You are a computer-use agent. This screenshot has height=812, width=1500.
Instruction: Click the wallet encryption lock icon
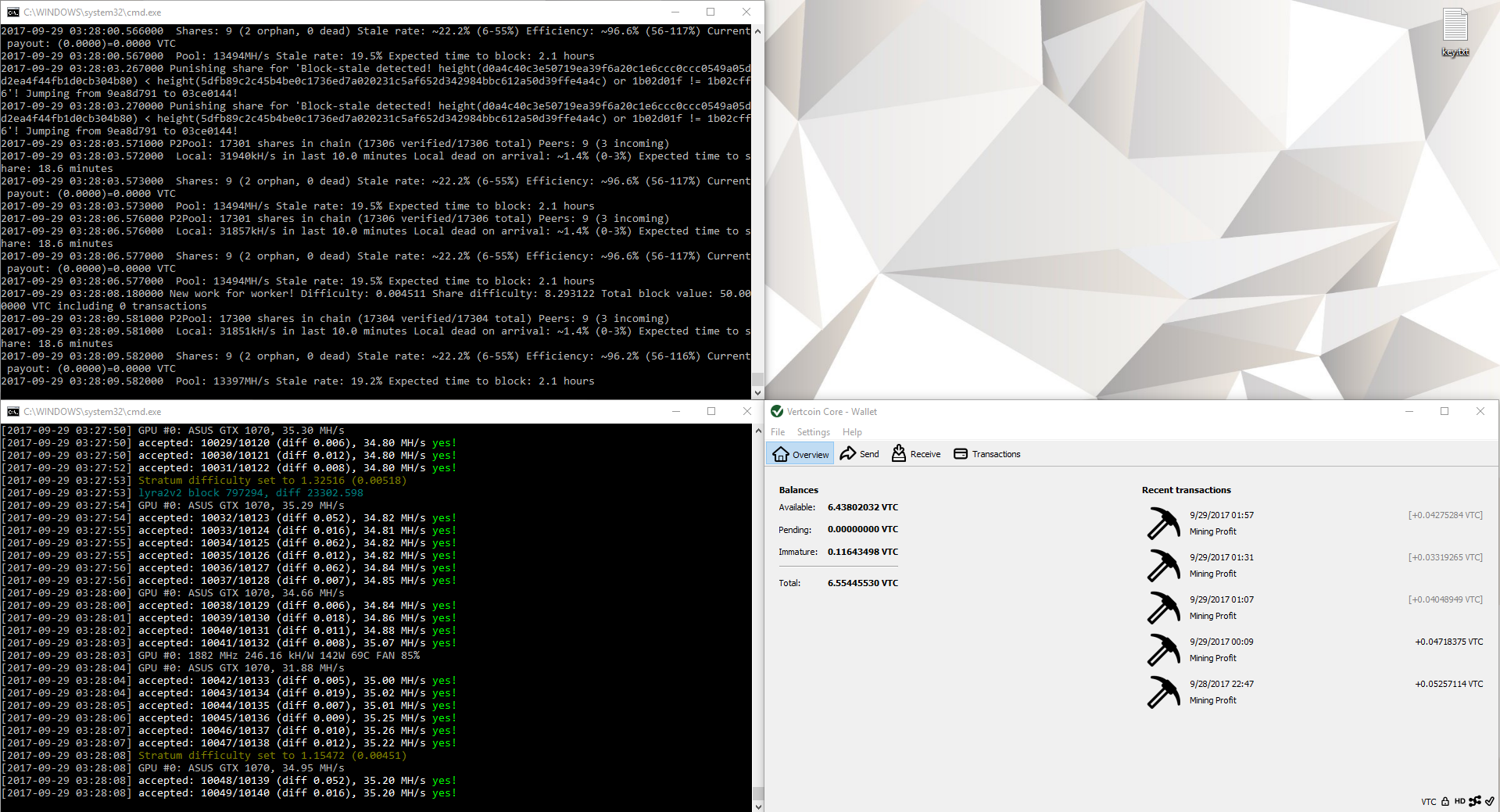[x=1445, y=801]
